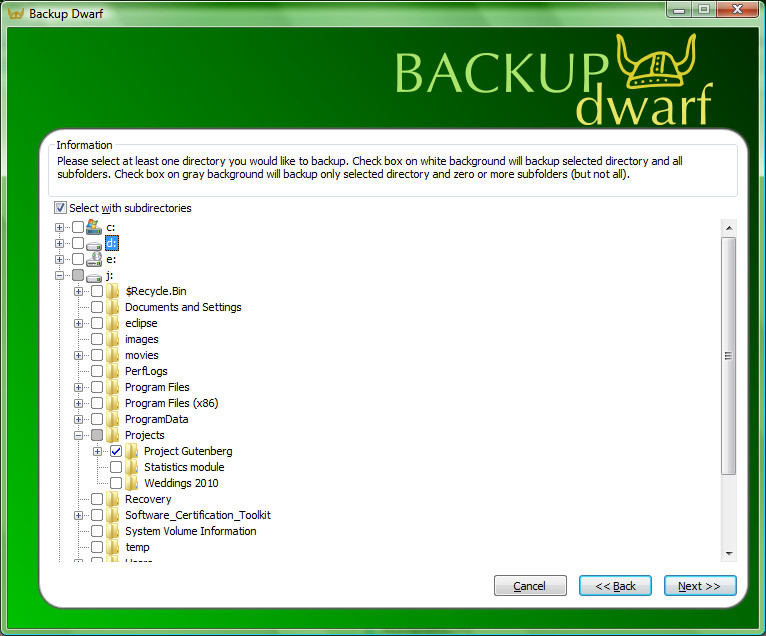Click the Backup Dwarf title bar helmet icon
Viewport: 766px width, 636px height.
(x=16, y=14)
